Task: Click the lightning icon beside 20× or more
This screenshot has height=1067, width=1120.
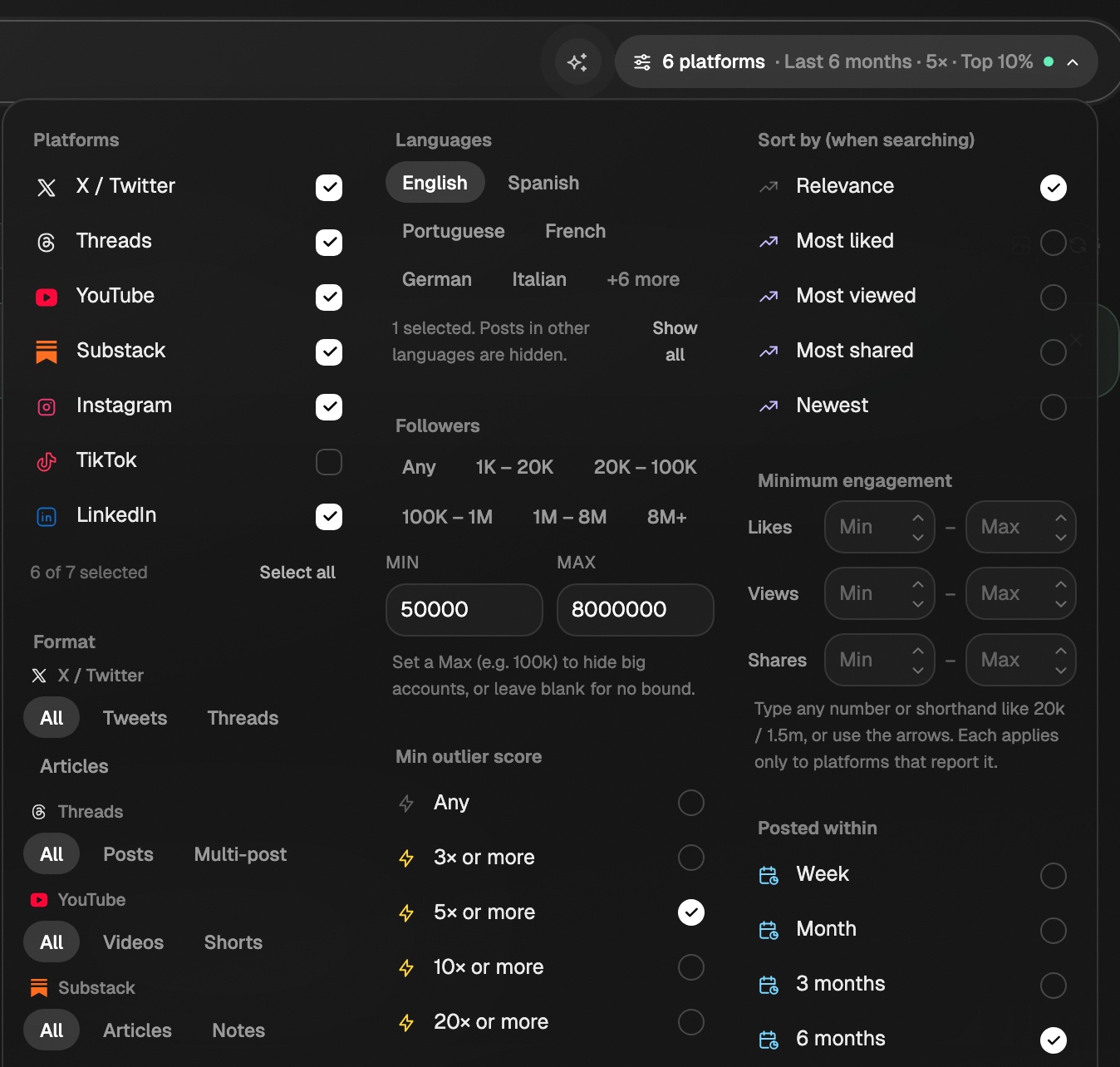Action: coord(406,1023)
